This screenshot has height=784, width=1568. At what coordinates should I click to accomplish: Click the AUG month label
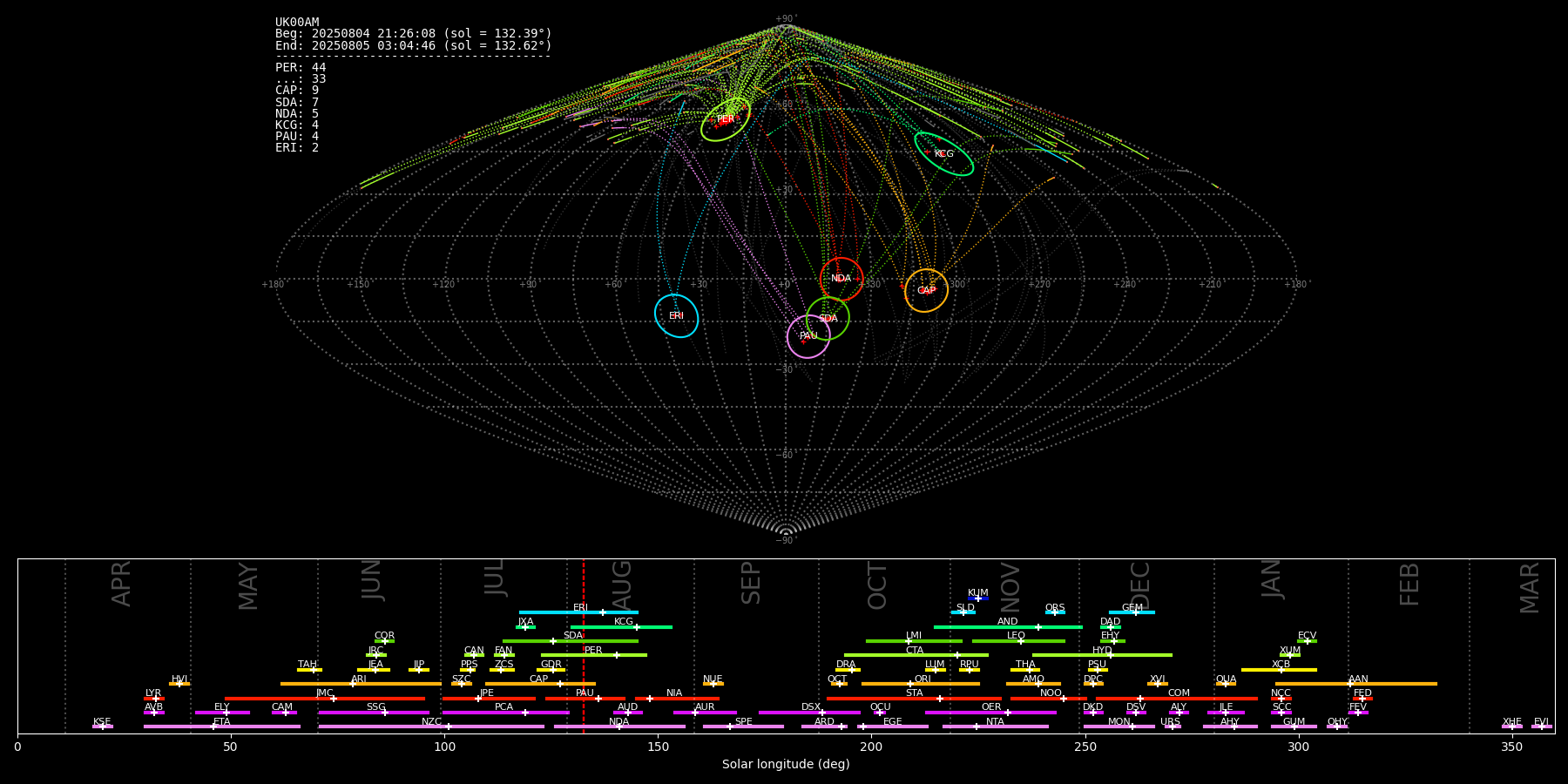622,585
